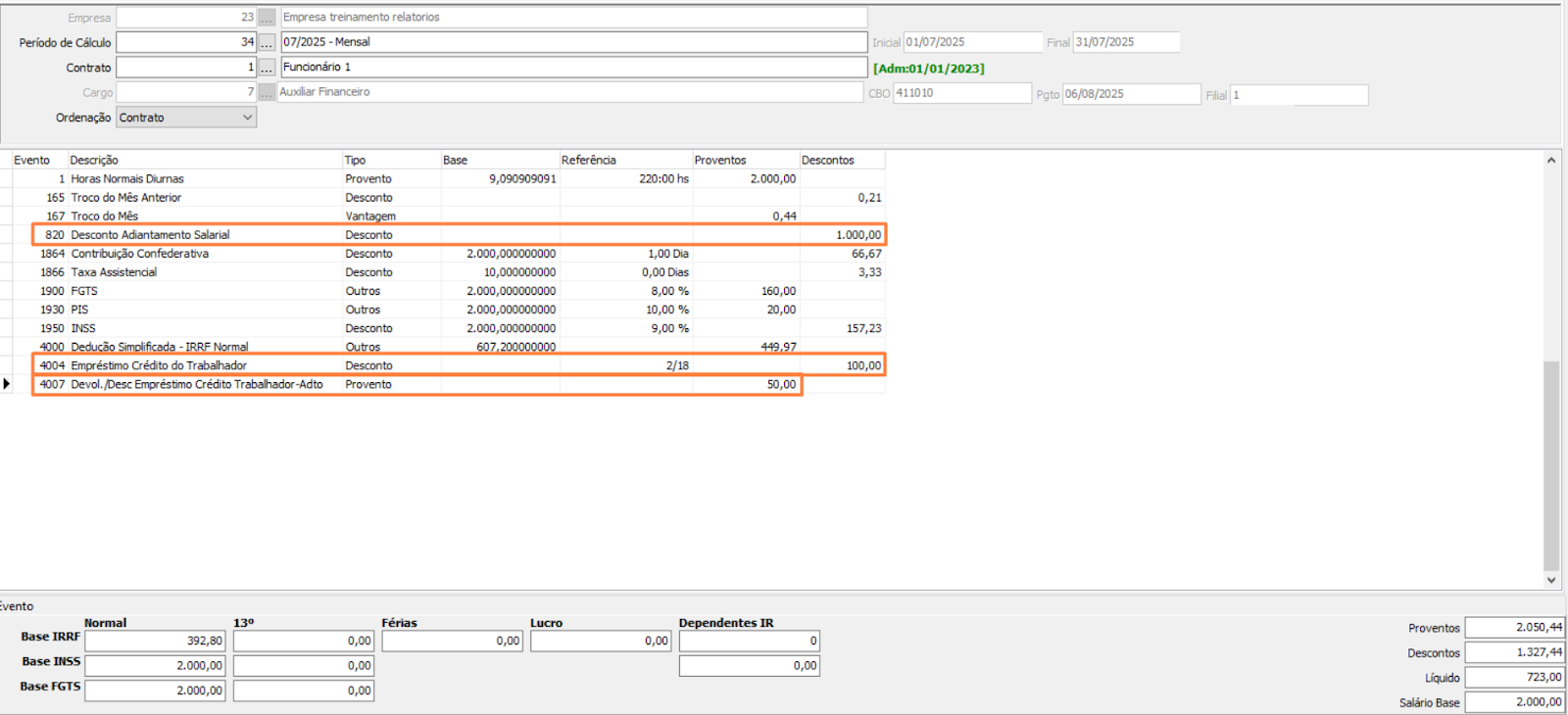Viewport: 1568px width, 715px height.
Task: Click the Pgto date field 06/08/2025
Action: click(x=1131, y=94)
